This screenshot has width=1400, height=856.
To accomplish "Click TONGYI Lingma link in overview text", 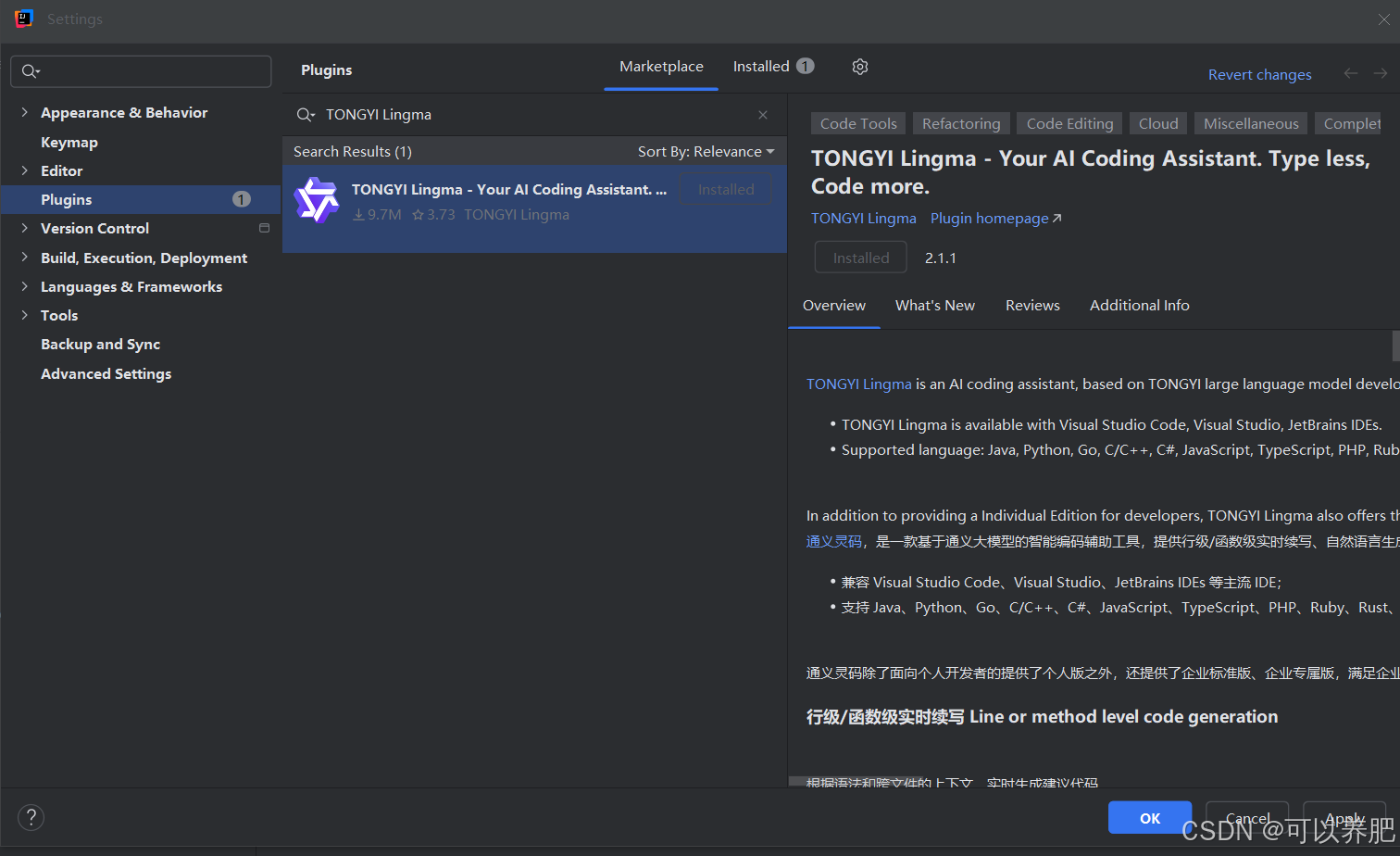I will tap(859, 384).
